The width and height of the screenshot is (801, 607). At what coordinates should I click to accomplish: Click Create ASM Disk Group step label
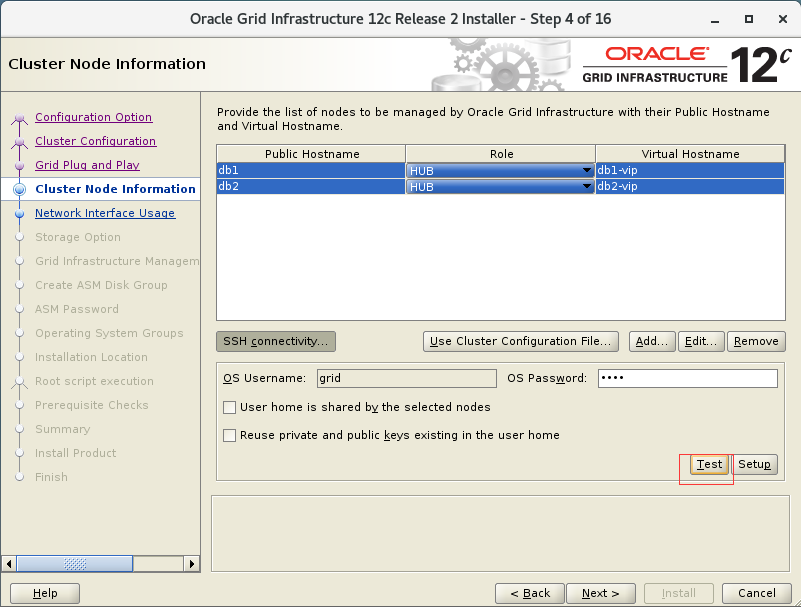click(x=101, y=285)
